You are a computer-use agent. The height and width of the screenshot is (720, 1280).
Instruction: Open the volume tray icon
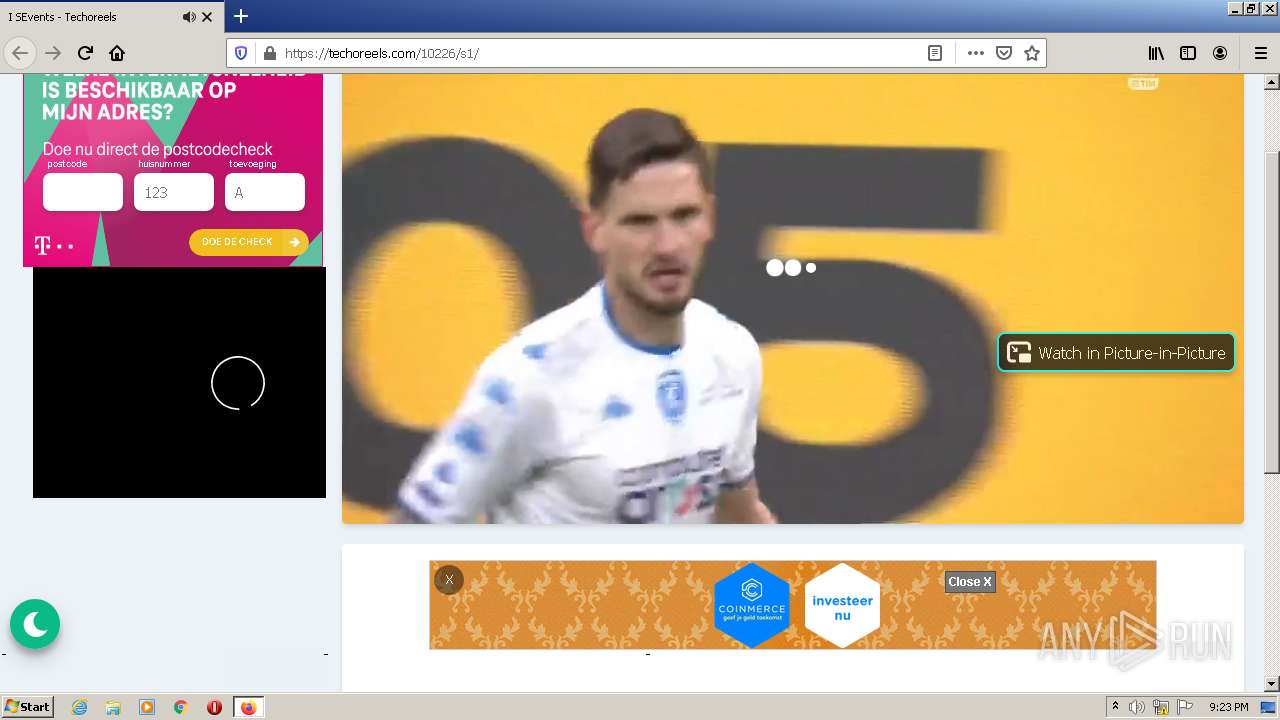(x=1138, y=707)
